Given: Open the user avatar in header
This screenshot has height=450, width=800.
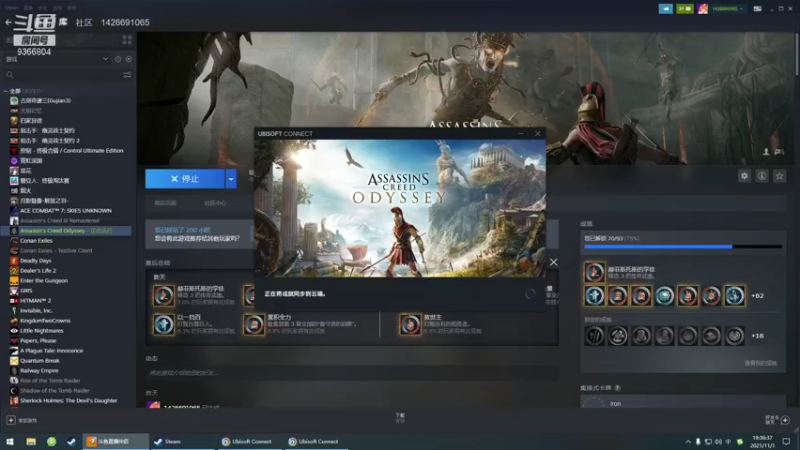Looking at the screenshot, I should click(703, 9).
